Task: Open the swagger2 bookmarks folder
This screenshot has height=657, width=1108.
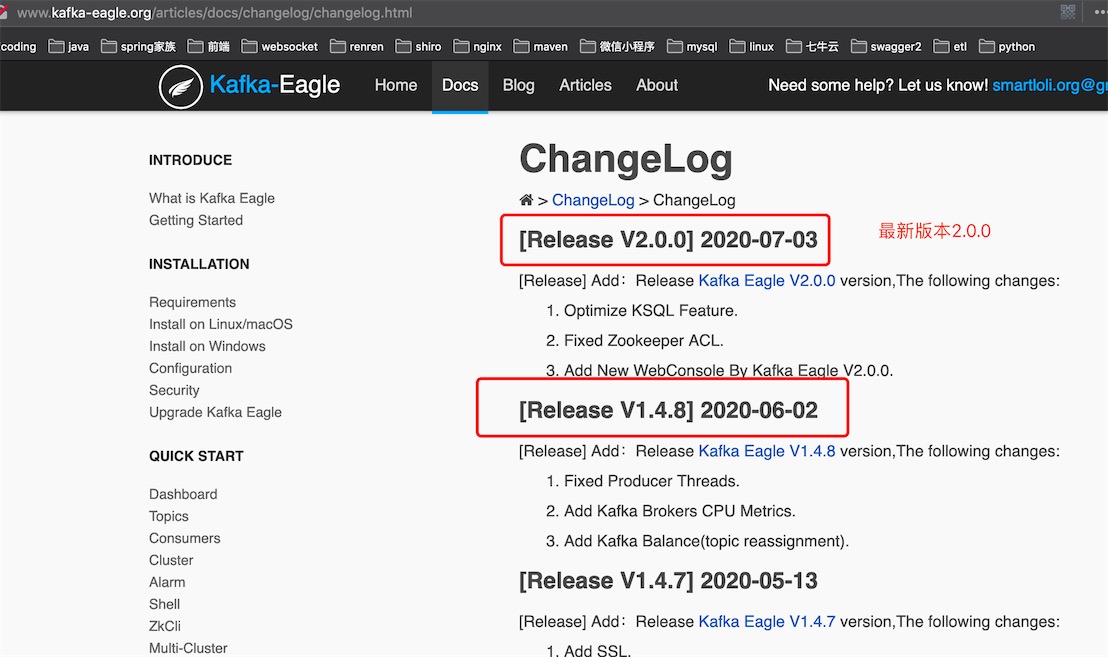Action: pyautogui.click(x=886, y=47)
